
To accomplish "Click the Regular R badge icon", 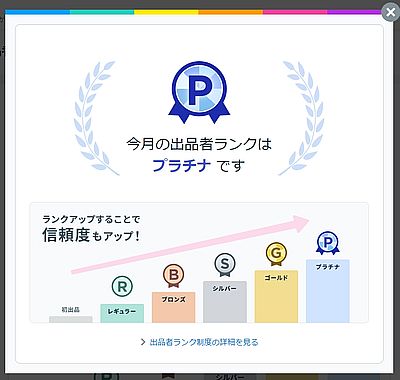I will [x=122, y=286].
